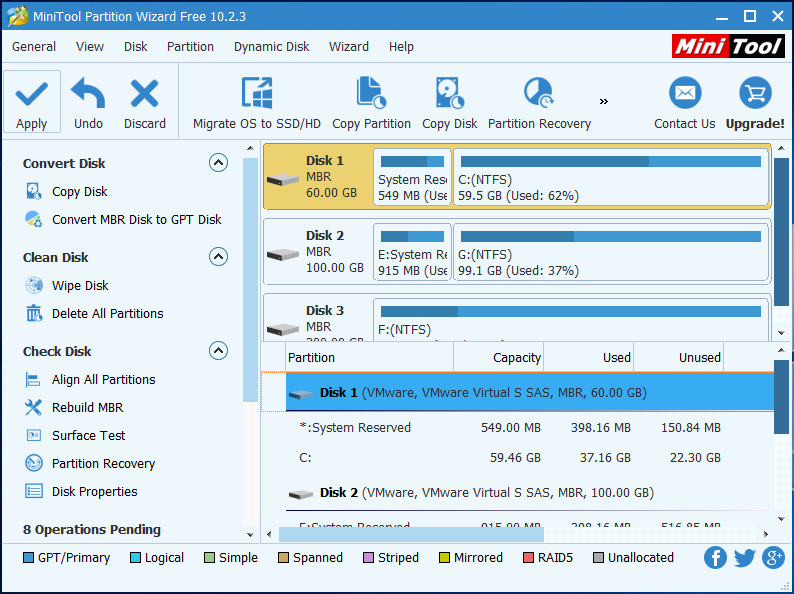Choose Align All Partitions action
Viewport: 794px width, 594px height.
91,380
